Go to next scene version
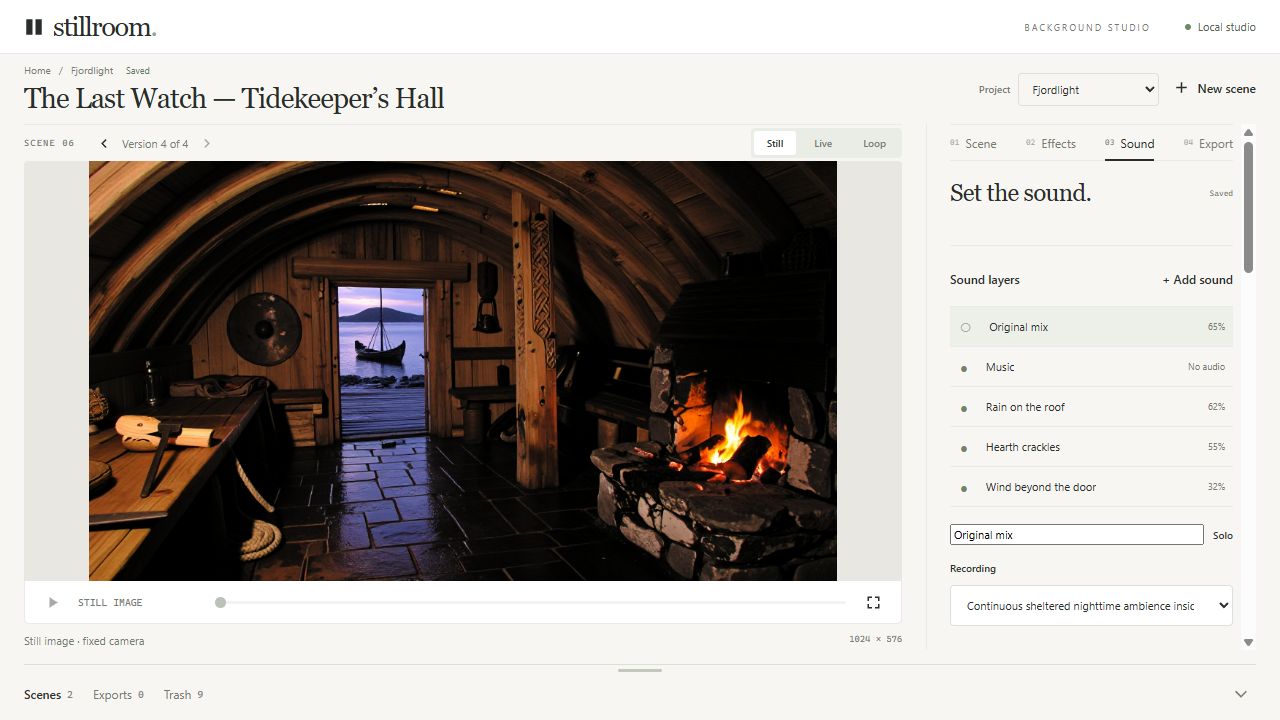The image size is (1280, 720). 207,144
